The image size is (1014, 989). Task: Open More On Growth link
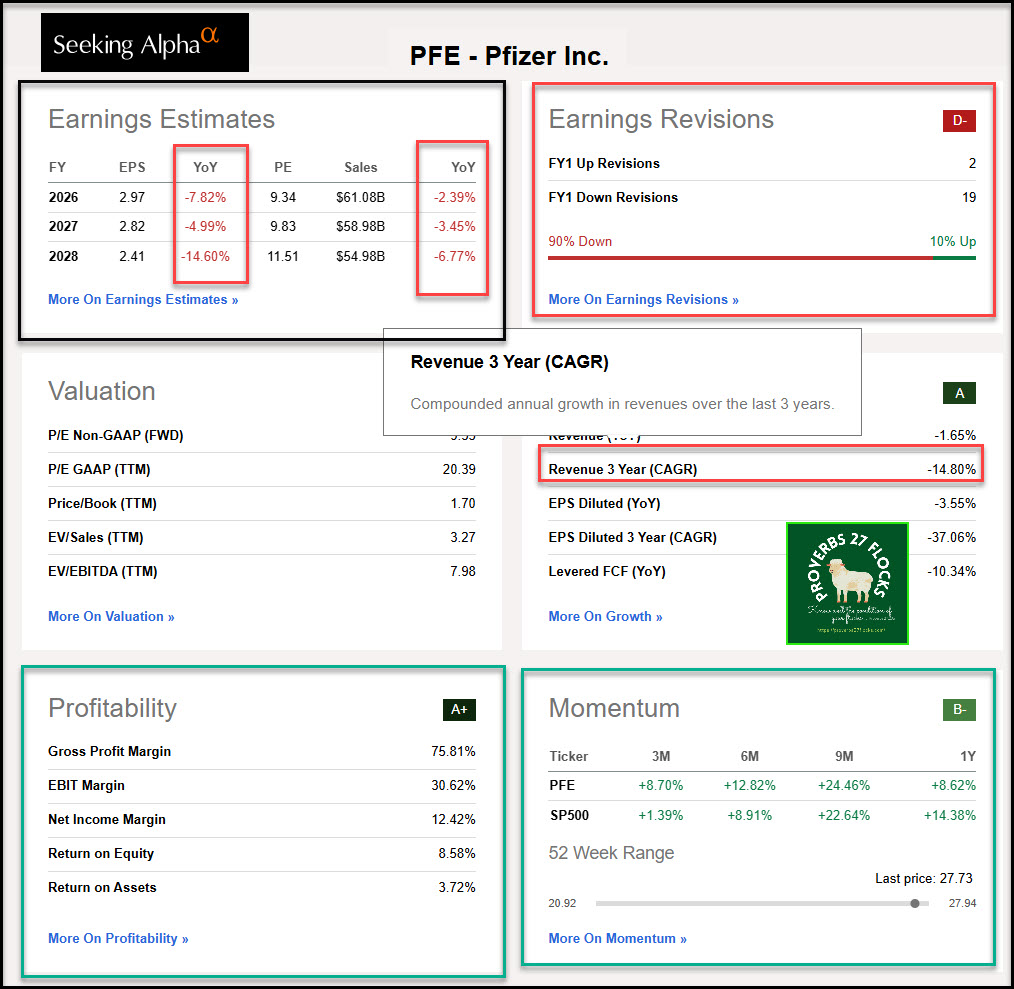point(605,616)
